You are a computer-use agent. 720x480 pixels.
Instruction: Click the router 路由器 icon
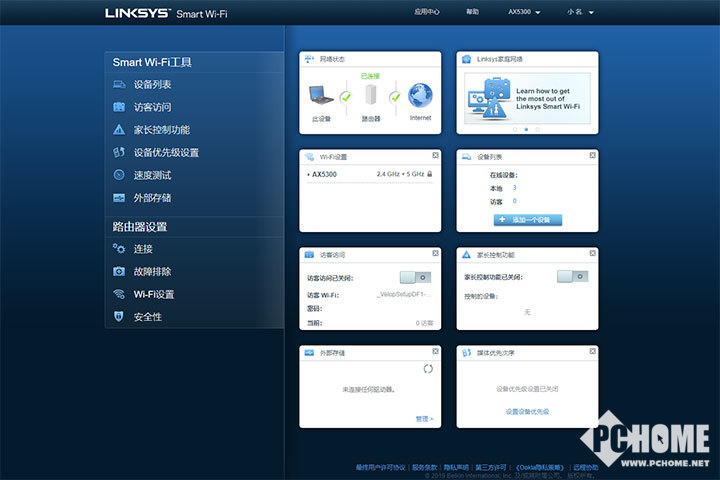pos(371,94)
